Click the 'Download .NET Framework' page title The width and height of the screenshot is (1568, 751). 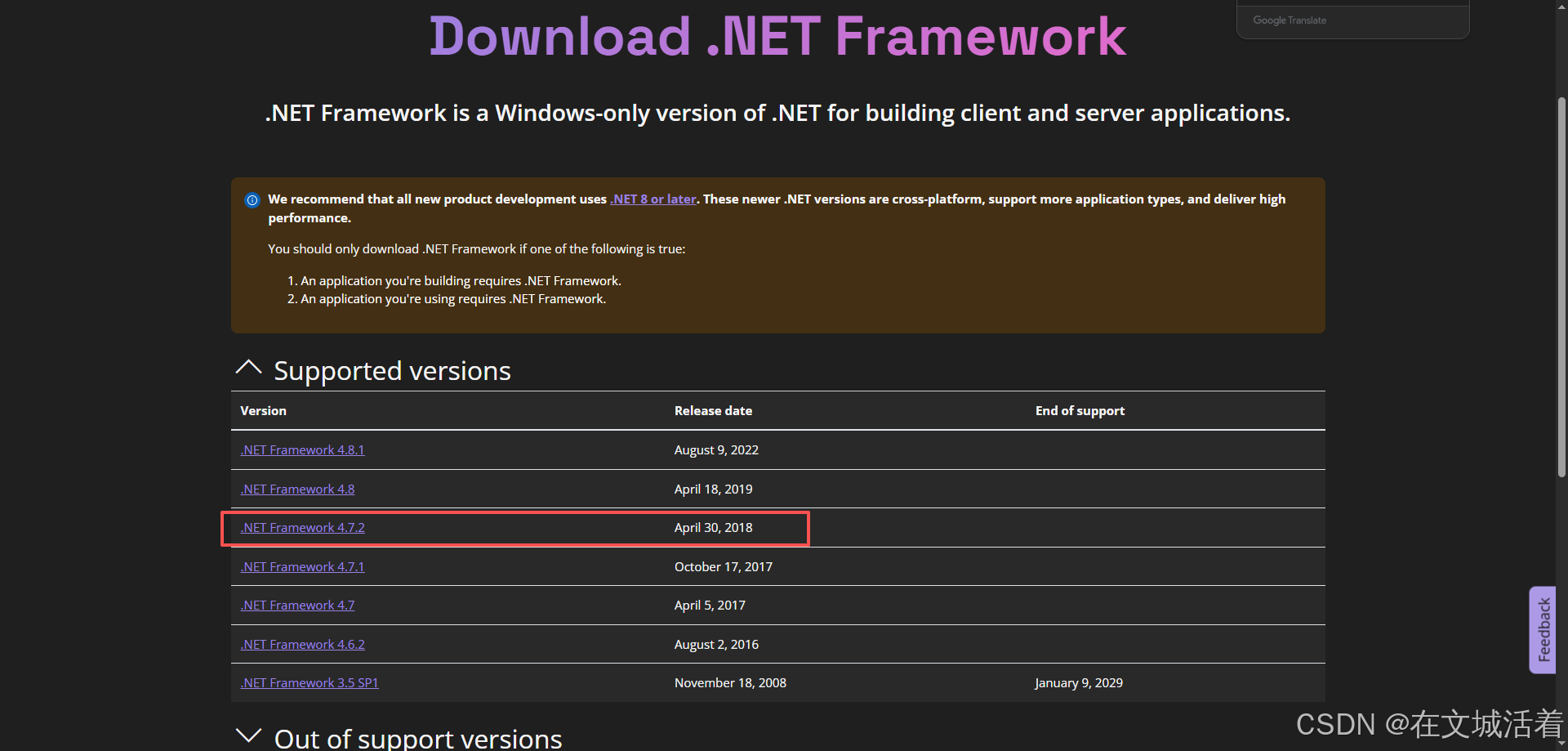777,36
